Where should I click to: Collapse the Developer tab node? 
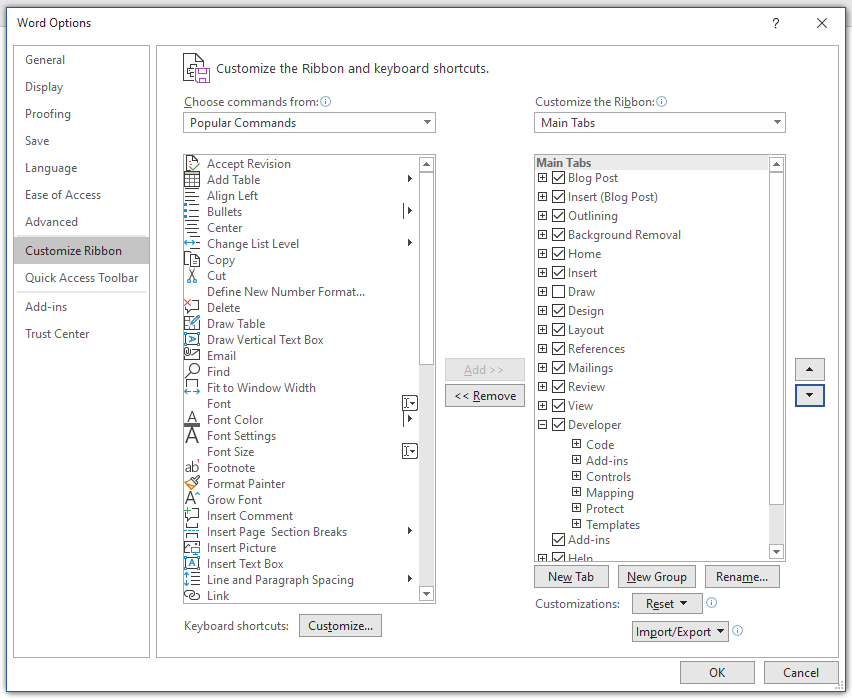click(542, 425)
